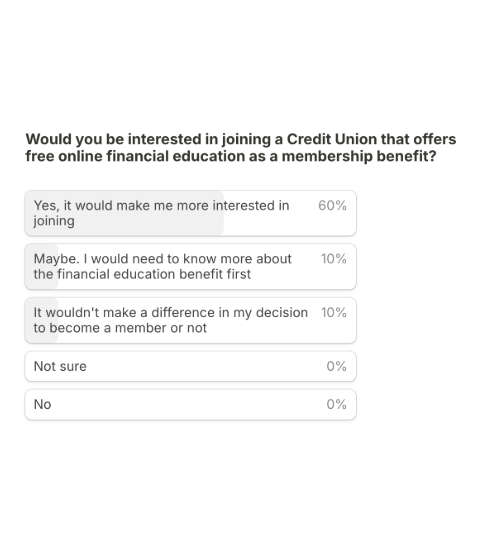480x550 pixels.
Task: Click the 60% result label
Action: [332, 206]
